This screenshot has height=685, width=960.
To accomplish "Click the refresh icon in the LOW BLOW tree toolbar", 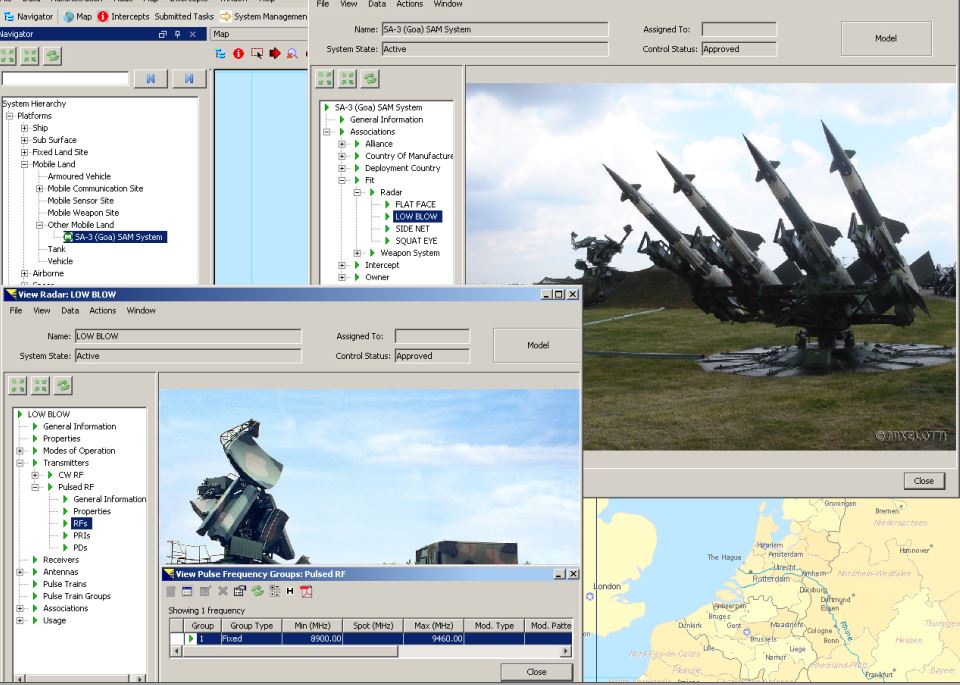I will [64, 385].
